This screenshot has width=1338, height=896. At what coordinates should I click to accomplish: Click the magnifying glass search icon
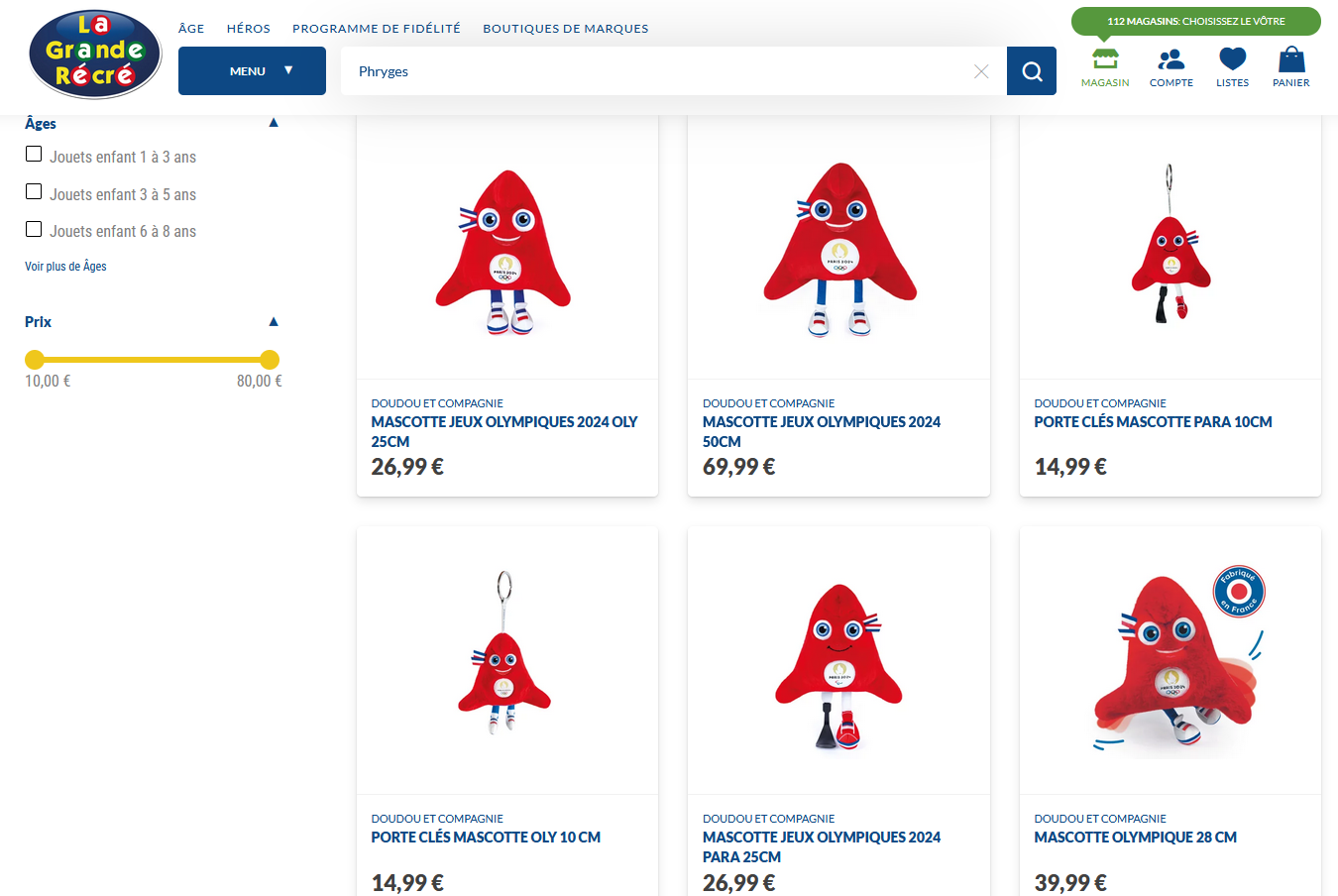click(1032, 71)
